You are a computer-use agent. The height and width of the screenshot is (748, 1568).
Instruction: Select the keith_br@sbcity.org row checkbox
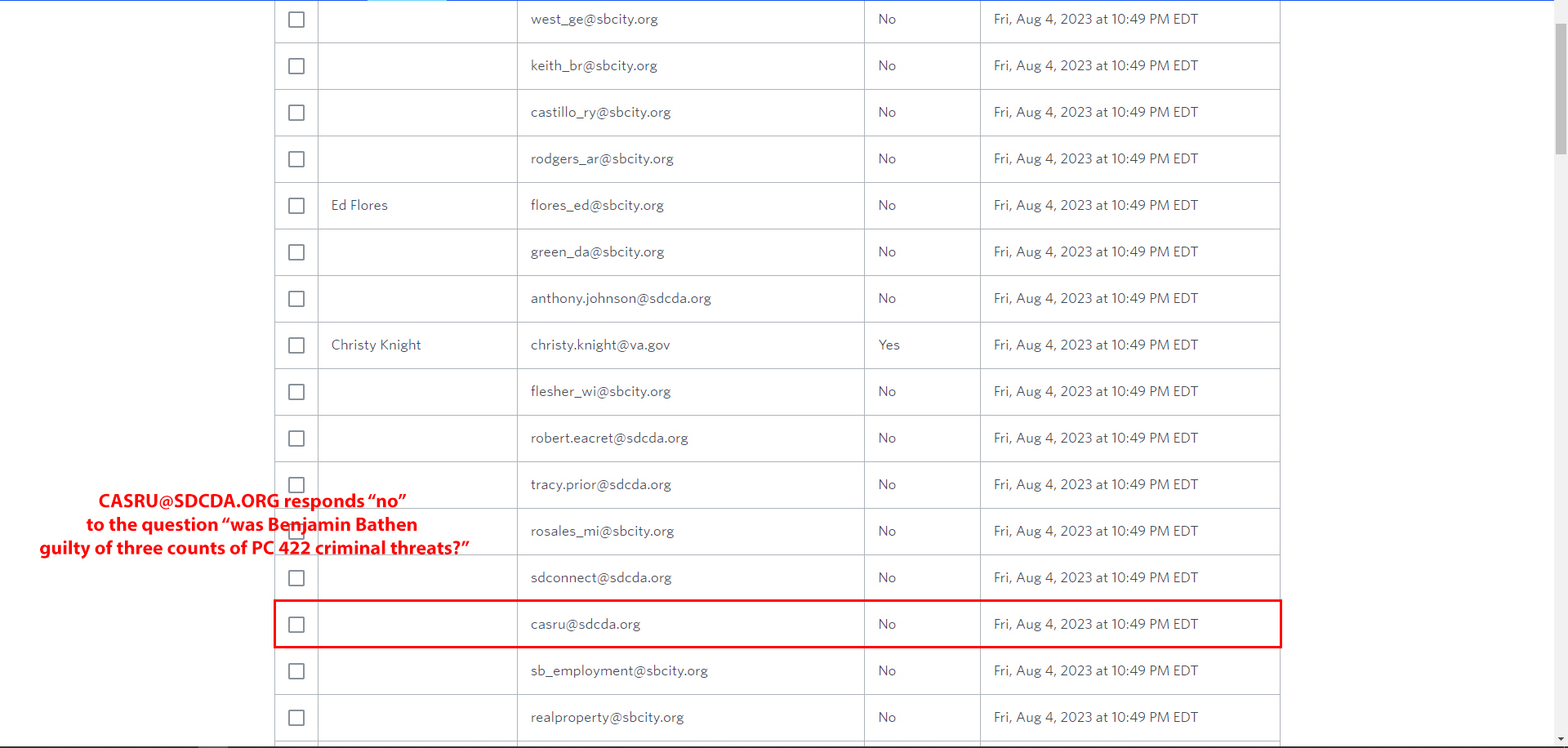[296, 66]
